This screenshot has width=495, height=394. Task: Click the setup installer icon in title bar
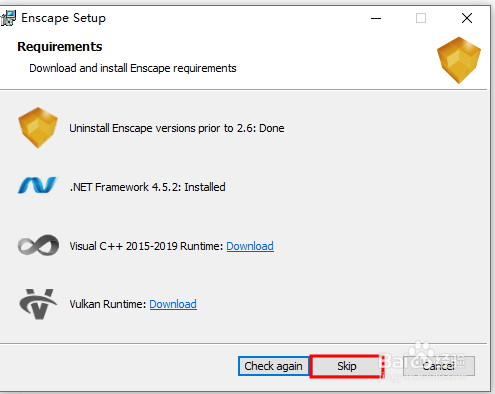[x=8, y=18]
